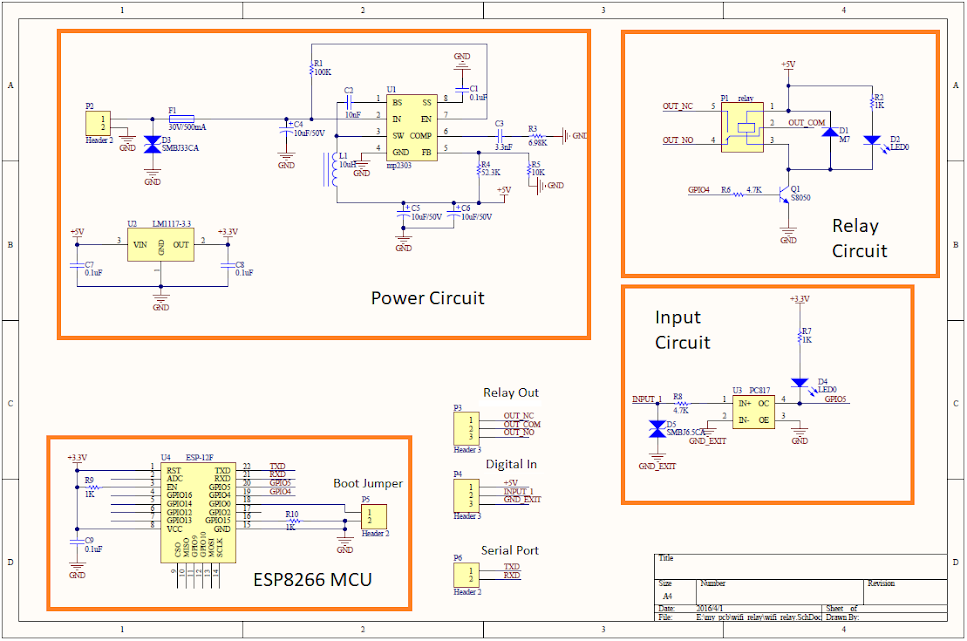Click the "Power Circuit" label
This screenshot has height=641, width=967.
click(x=427, y=299)
